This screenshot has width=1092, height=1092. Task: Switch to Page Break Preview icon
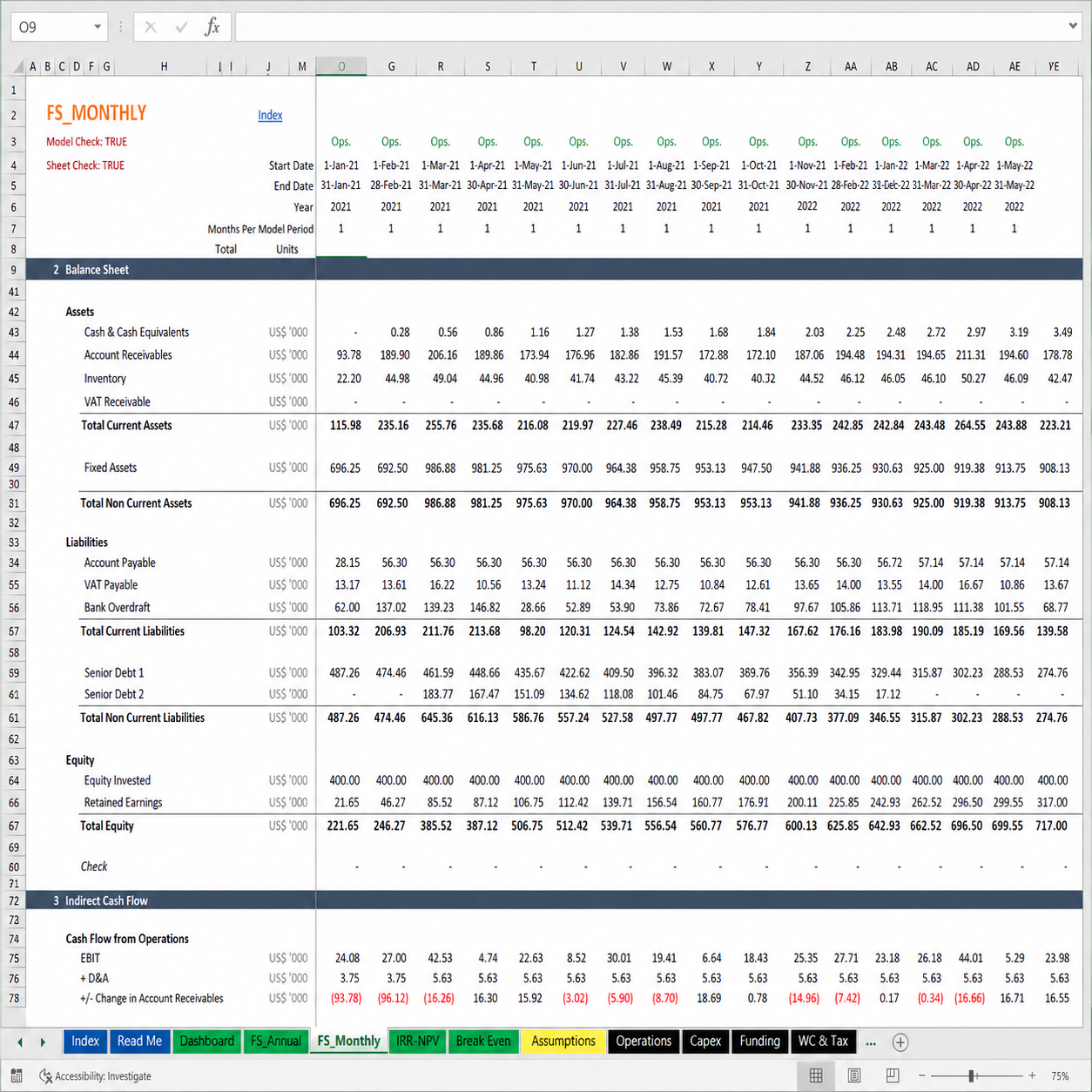coord(893,1076)
